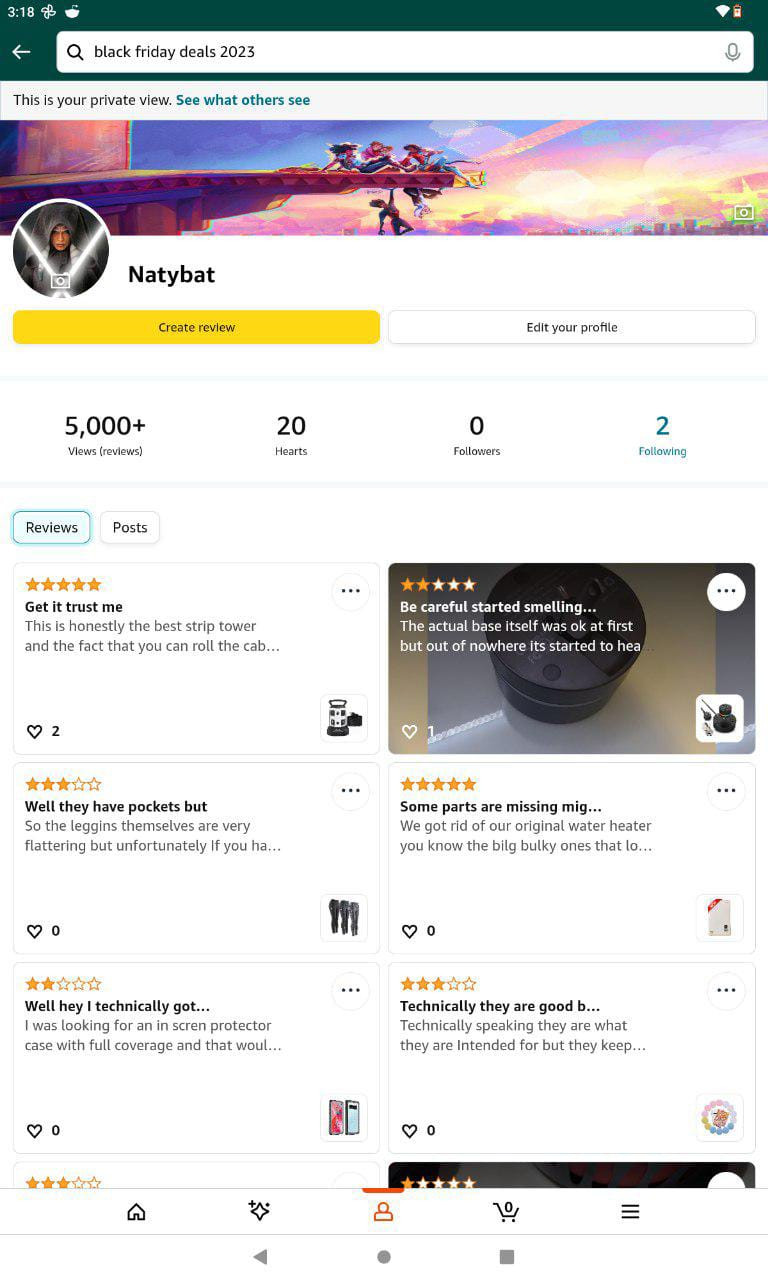Open options menu on 'Be careful started smelling' review
Image resolution: width=768 pixels, height=1280 pixels.
click(726, 591)
